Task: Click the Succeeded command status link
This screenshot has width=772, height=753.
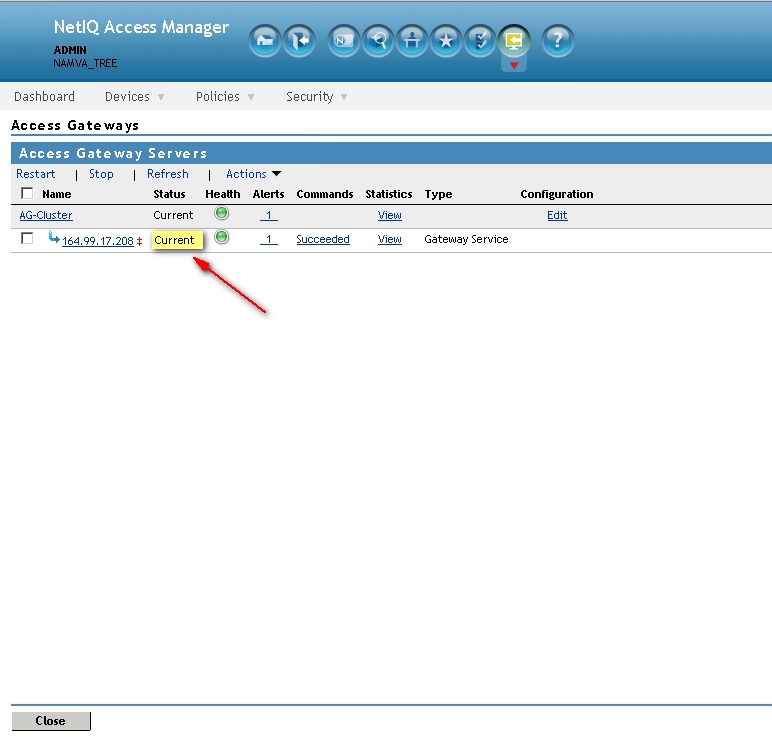Action: (x=323, y=239)
